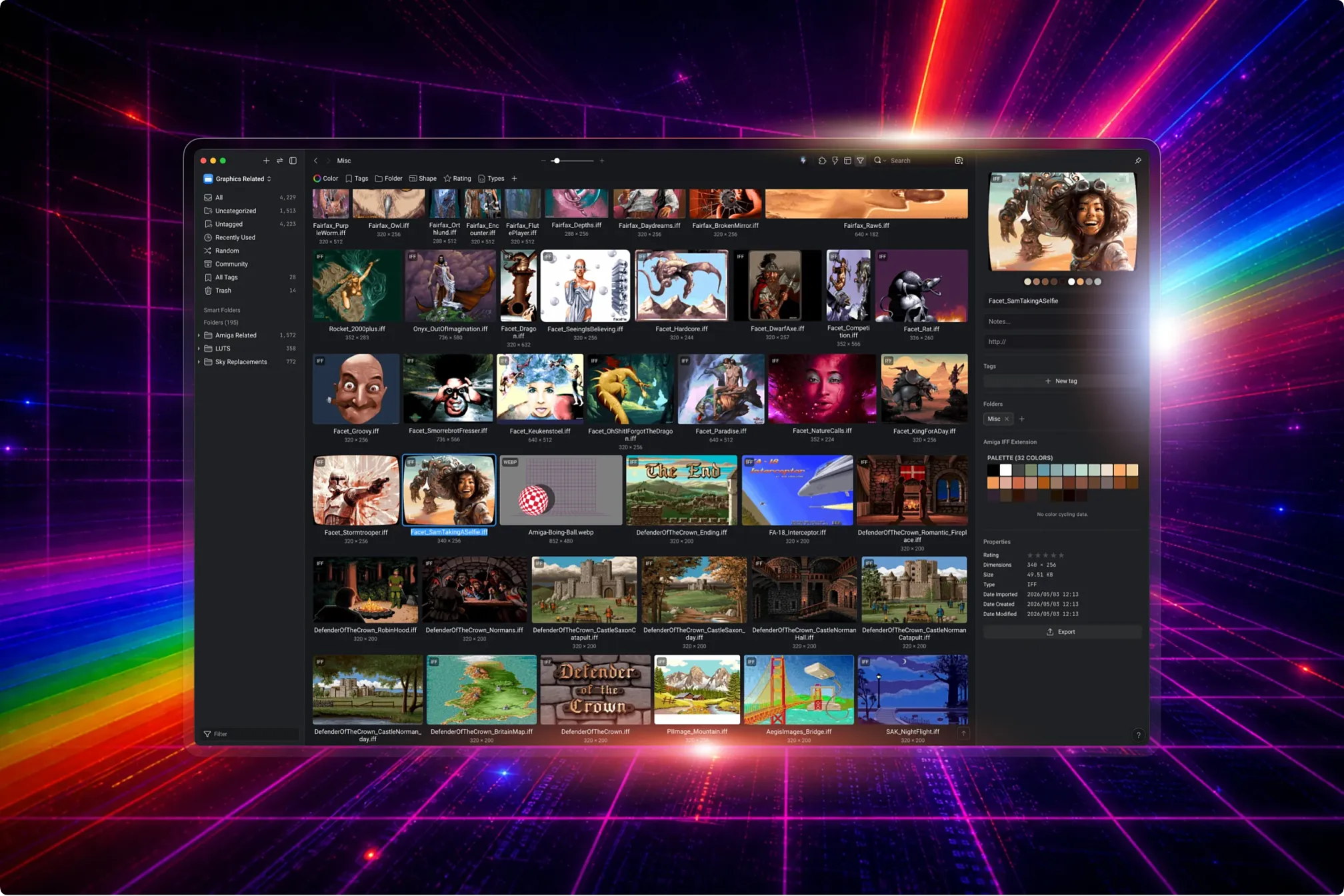Select the black swatch in the palette
This screenshot has height=896, width=1344.
click(x=993, y=471)
